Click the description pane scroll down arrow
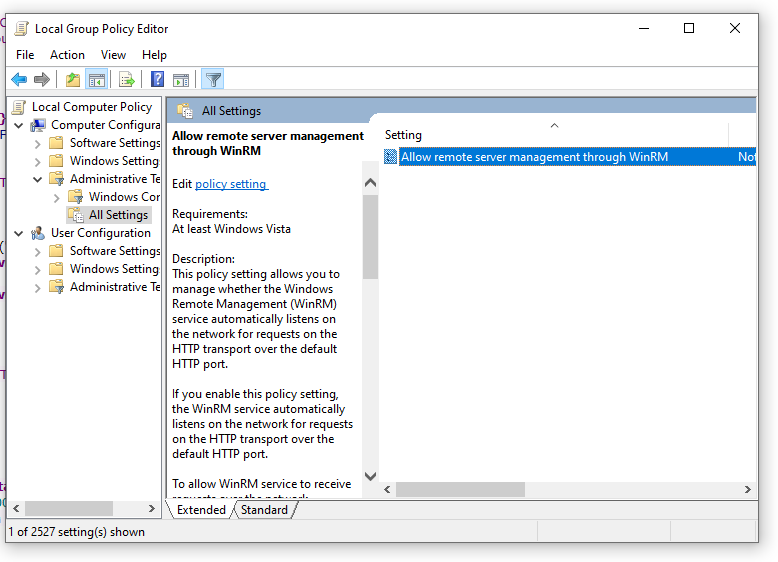The image size is (778, 562). click(370, 476)
